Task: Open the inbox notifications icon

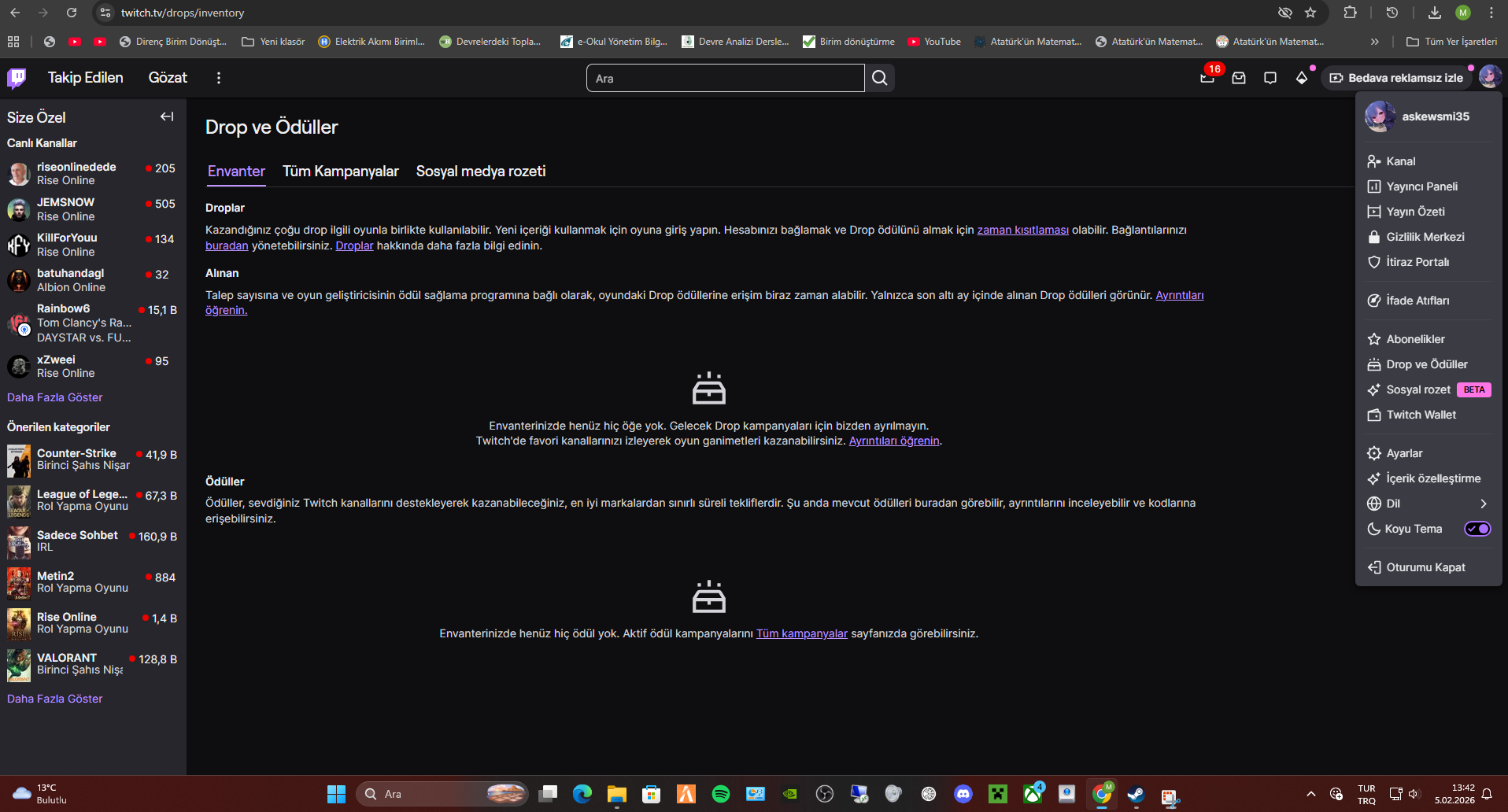Action: (x=1239, y=78)
